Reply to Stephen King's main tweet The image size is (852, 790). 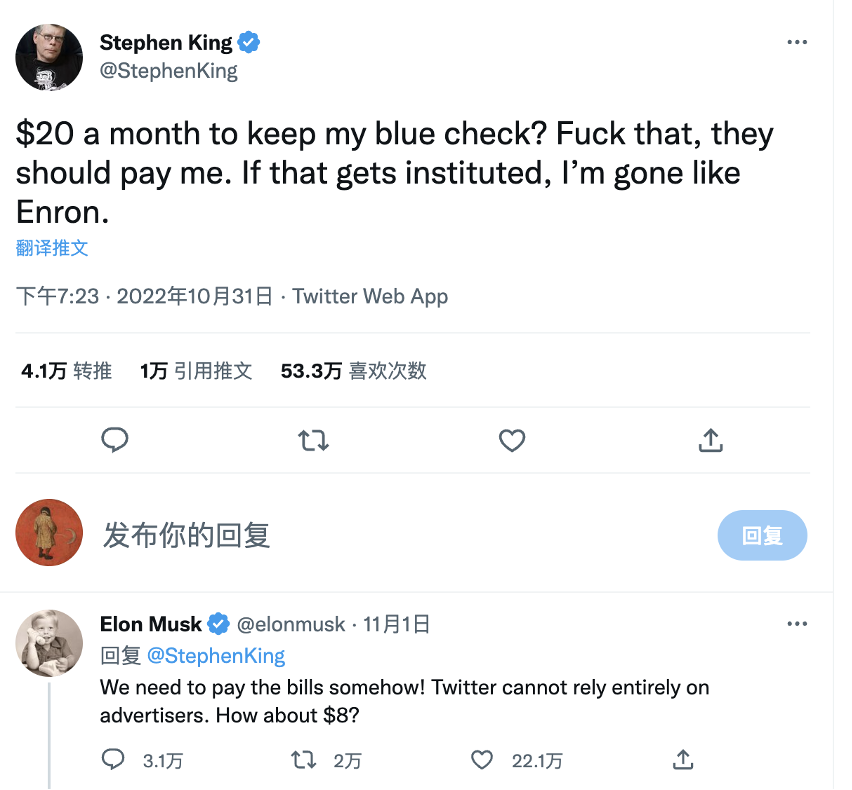click(116, 440)
